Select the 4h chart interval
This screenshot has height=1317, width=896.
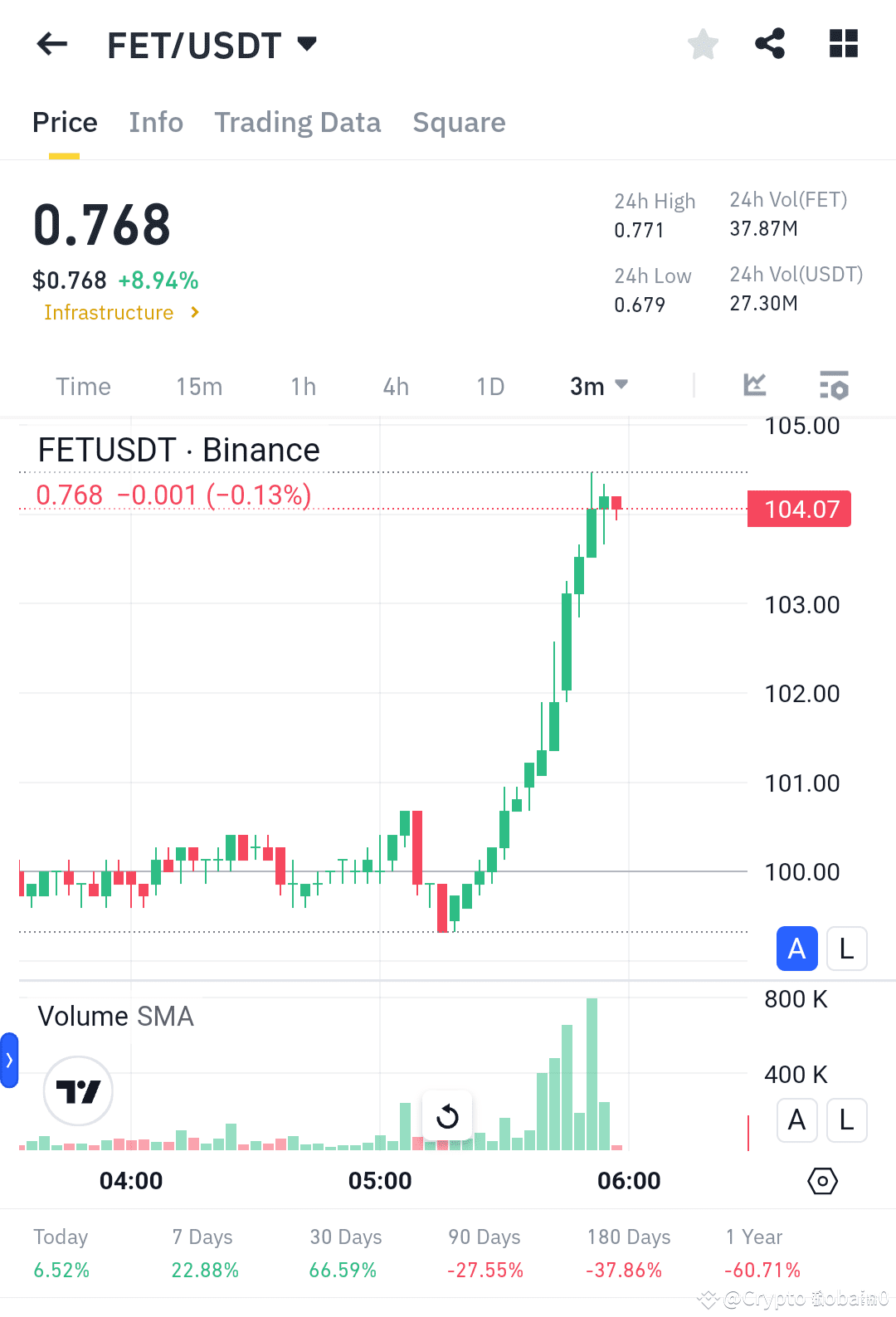point(396,387)
